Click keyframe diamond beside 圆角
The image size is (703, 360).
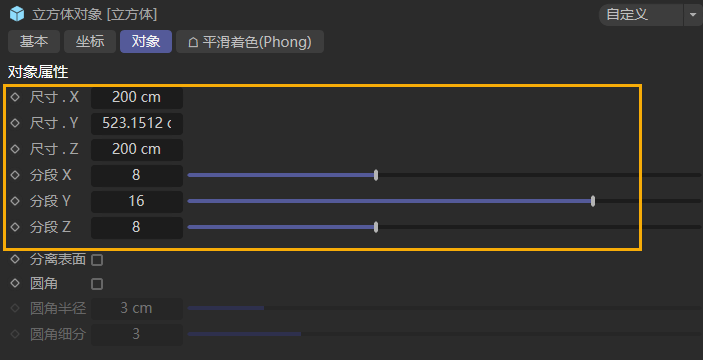coord(15,283)
